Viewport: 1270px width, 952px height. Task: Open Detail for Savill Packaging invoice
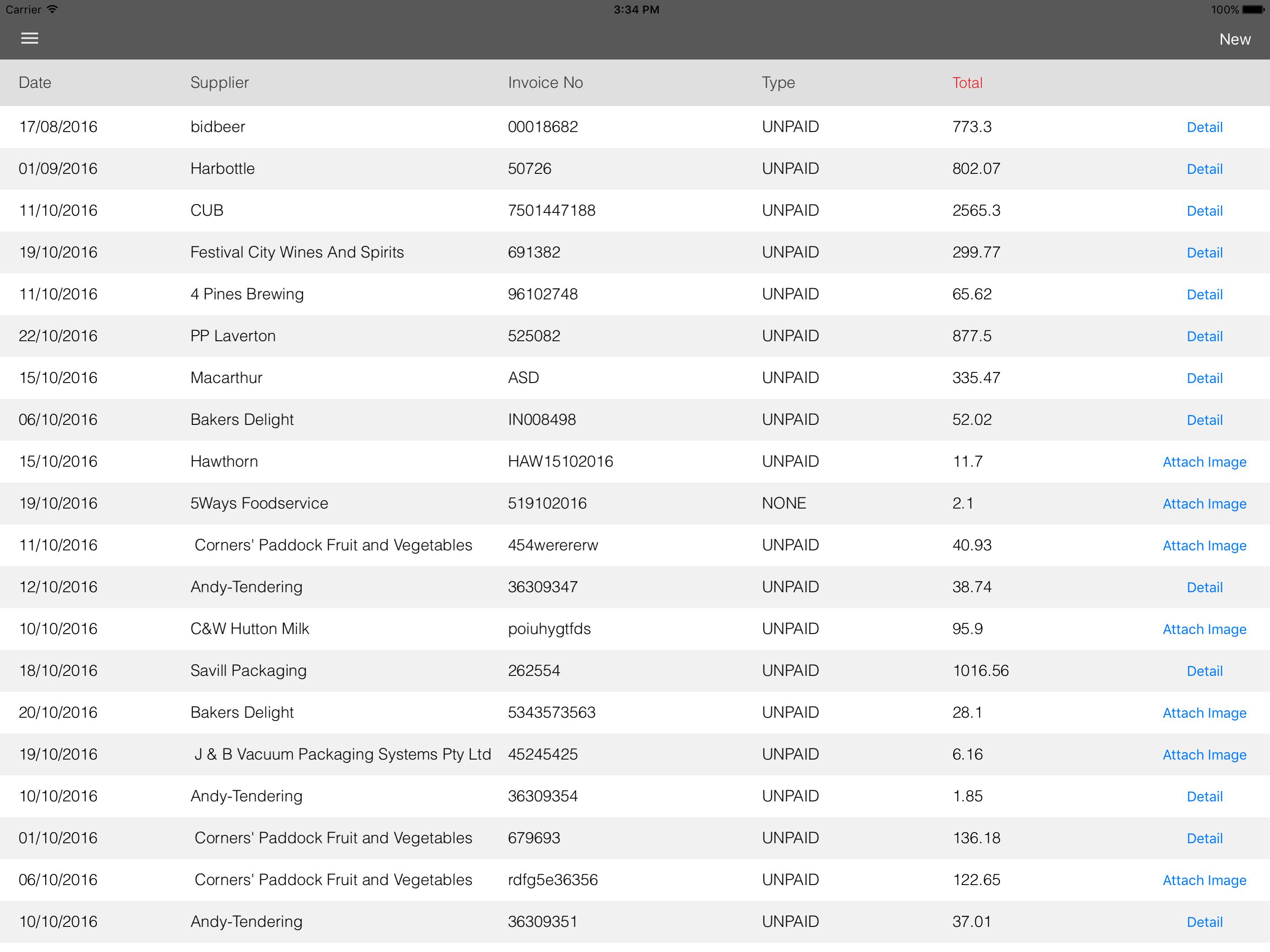[1204, 671]
